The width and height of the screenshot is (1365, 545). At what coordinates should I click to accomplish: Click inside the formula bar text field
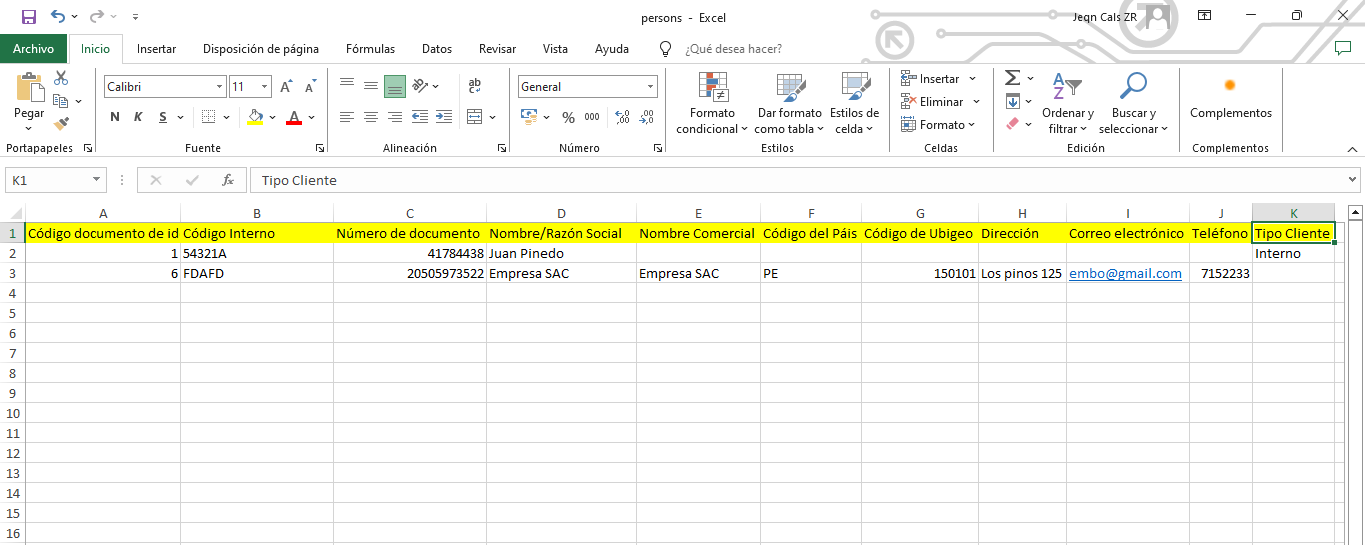(790, 180)
